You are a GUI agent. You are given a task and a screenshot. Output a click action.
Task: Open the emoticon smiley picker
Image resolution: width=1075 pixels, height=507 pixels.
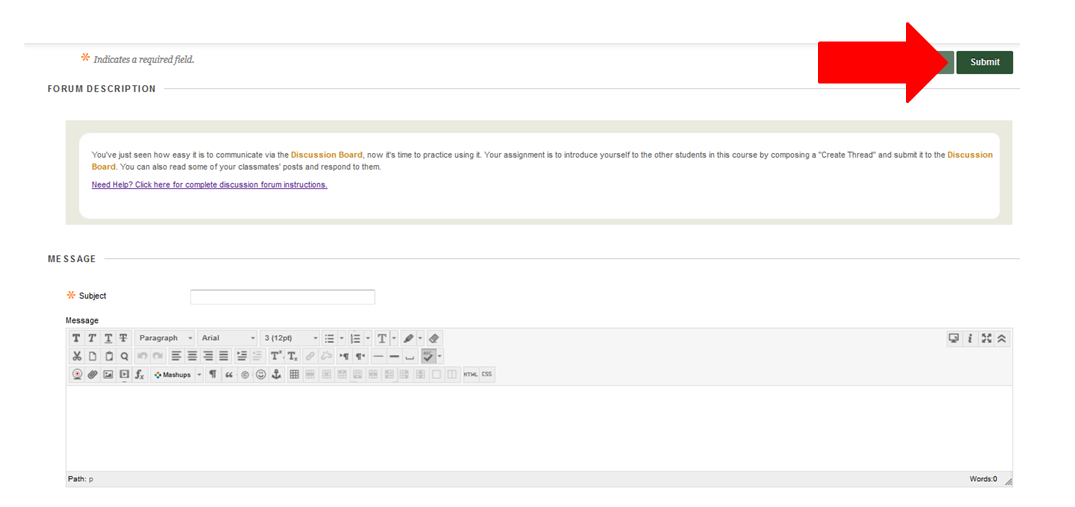261,374
